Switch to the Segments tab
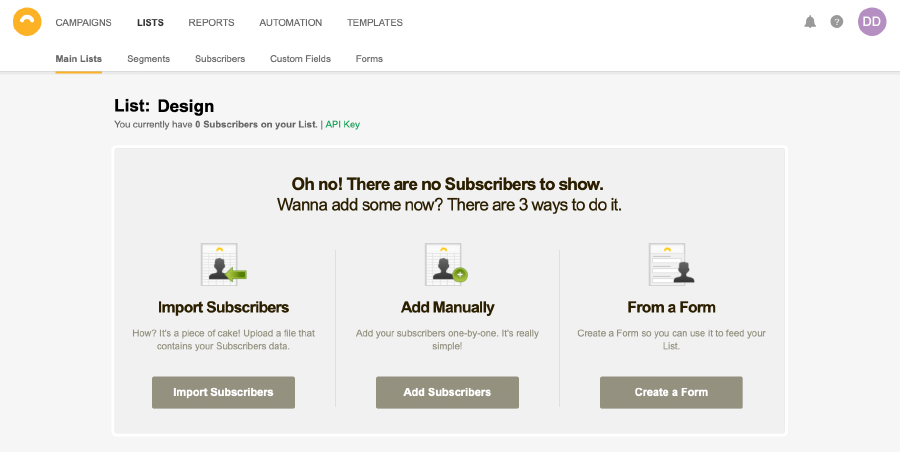Image resolution: width=900 pixels, height=452 pixels. coord(149,59)
